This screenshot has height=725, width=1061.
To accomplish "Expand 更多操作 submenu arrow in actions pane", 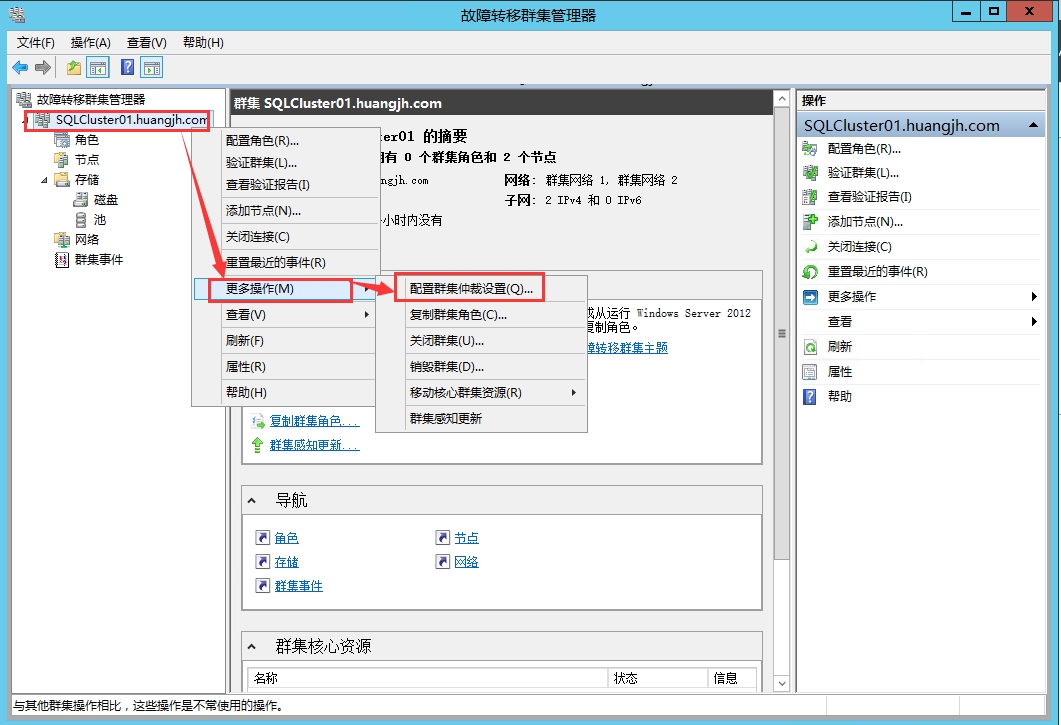I will tap(1034, 296).
